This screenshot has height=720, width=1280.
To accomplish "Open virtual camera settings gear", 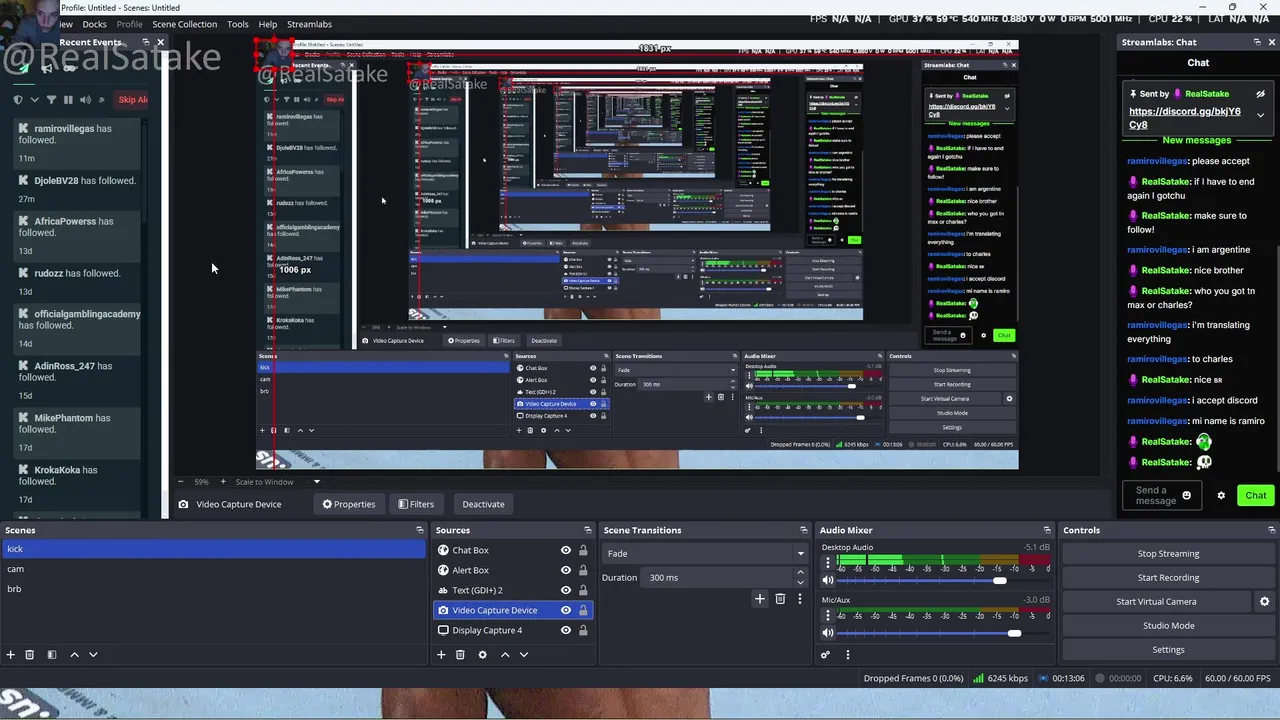I will [x=1264, y=601].
